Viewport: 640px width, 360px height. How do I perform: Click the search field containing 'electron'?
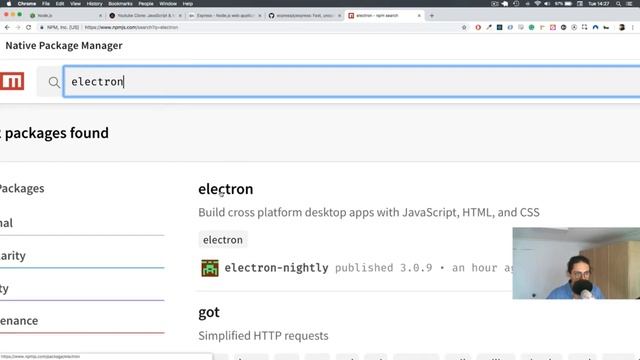[x=351, y=82]
